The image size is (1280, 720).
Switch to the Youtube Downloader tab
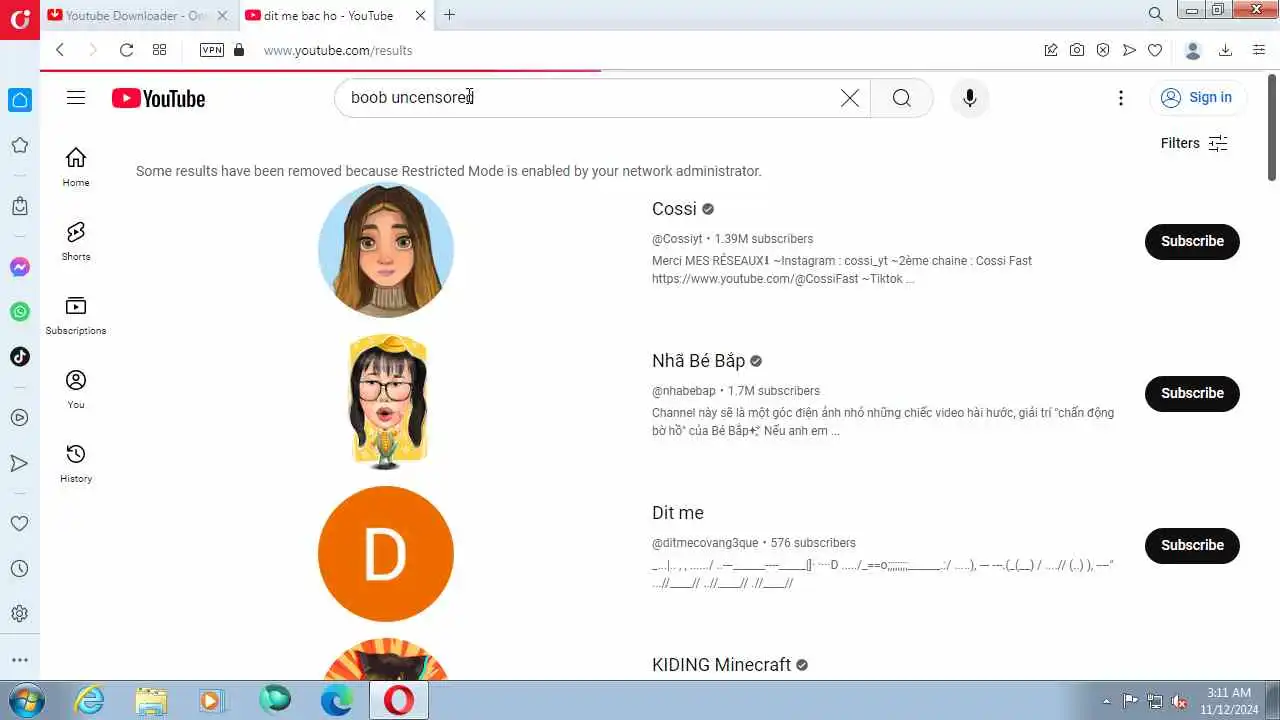(138, 15)
